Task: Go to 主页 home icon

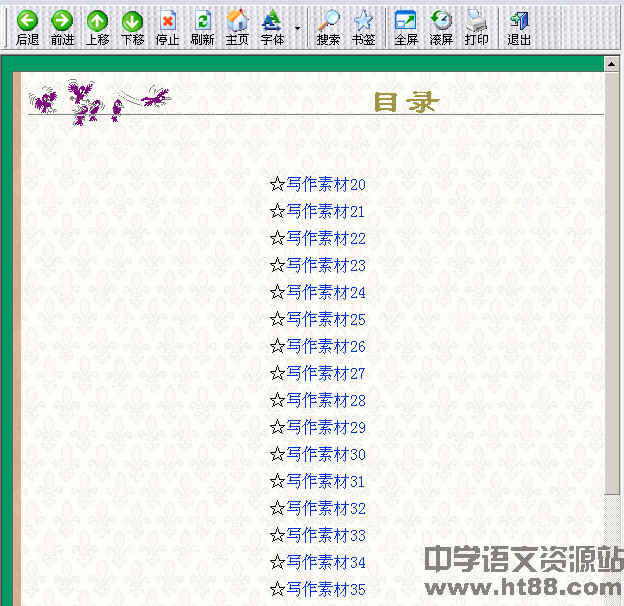Action: 237,21
